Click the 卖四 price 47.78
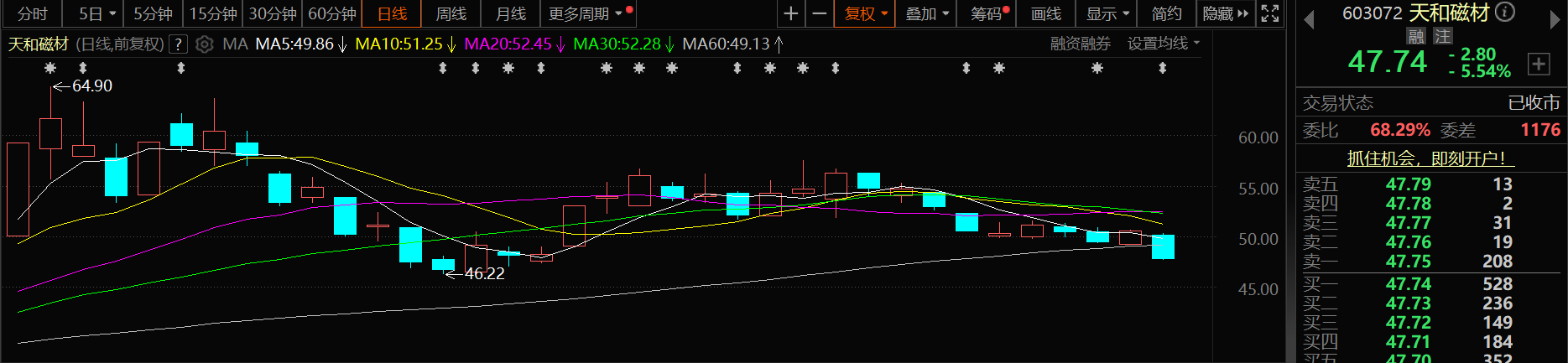The width and height of the screenshot is (1568, 363). click(x=1409, y=204)
